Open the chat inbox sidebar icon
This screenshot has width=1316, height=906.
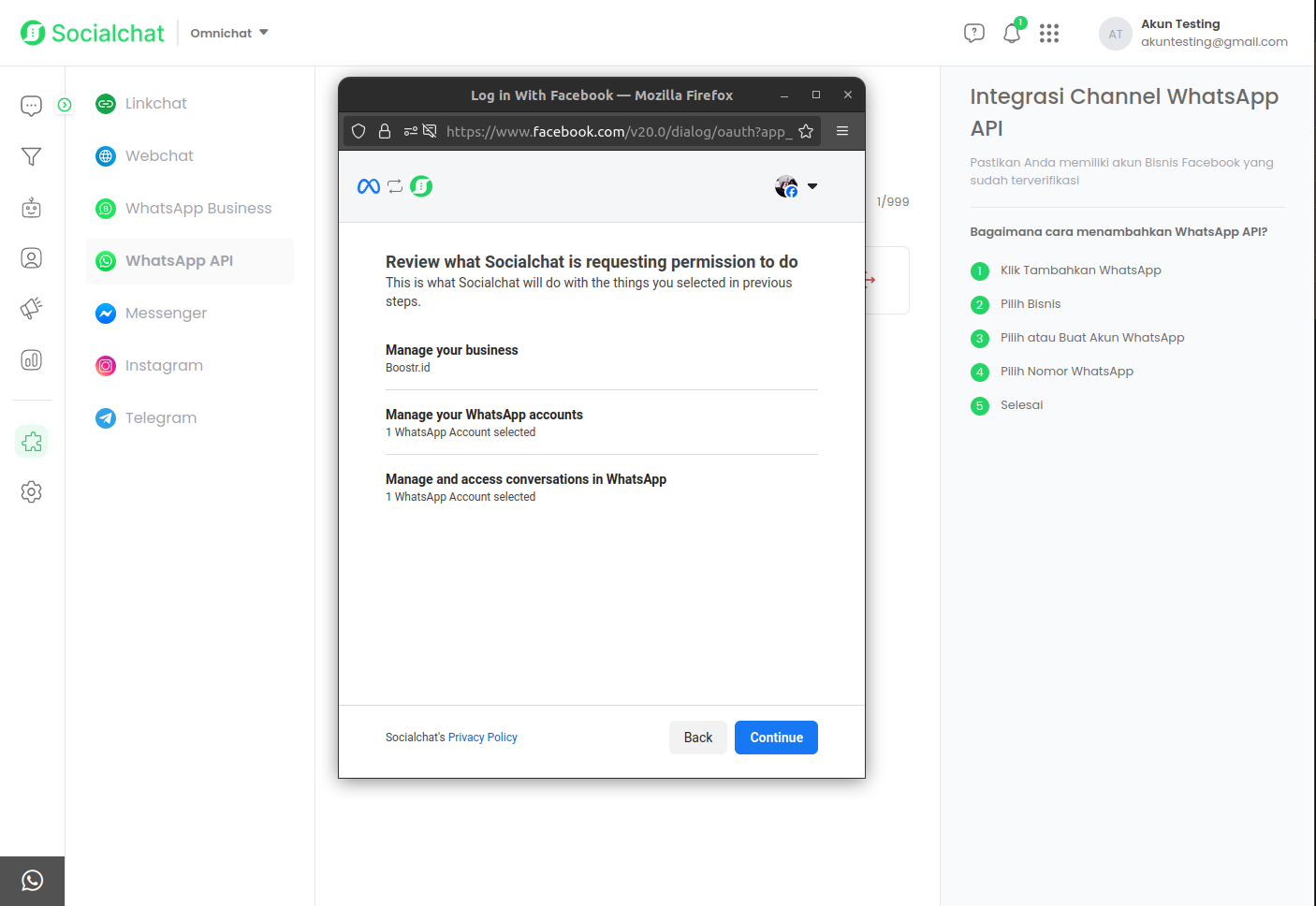tap(31, 106)
